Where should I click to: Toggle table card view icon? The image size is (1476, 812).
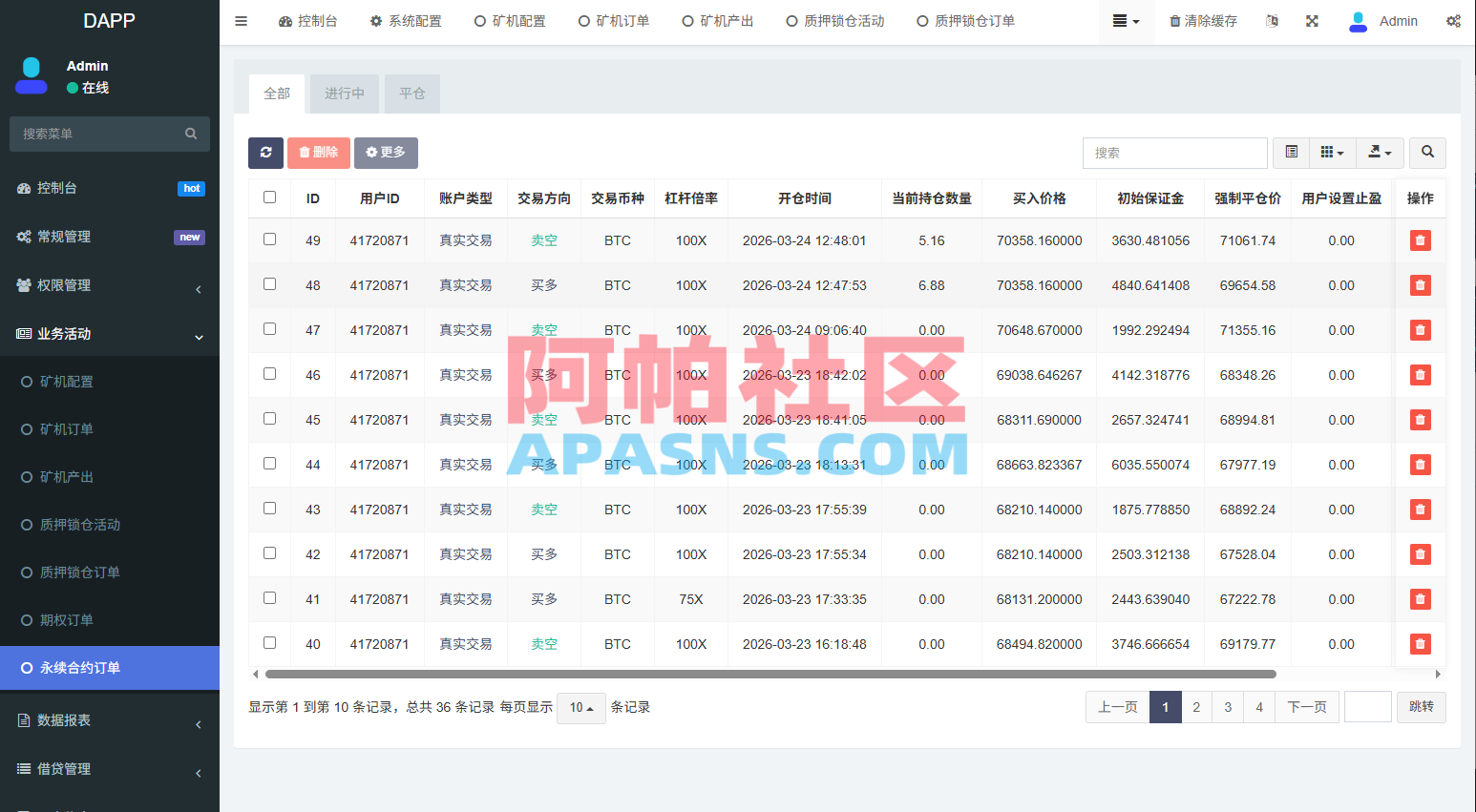coord(1291,153)
